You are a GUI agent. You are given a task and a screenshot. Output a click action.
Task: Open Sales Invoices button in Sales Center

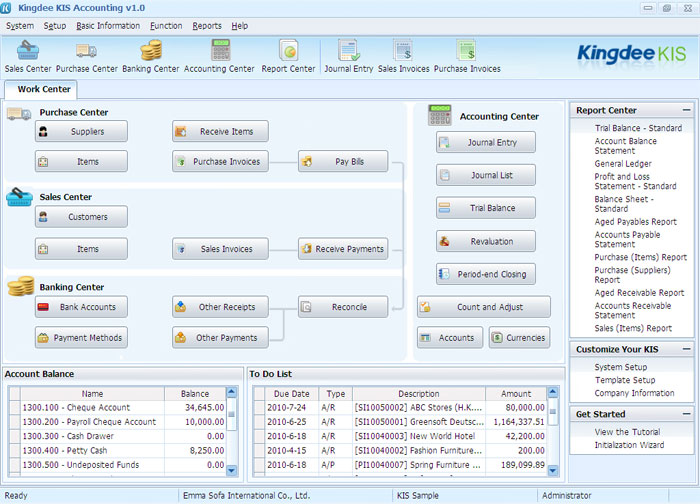[220, 249]
